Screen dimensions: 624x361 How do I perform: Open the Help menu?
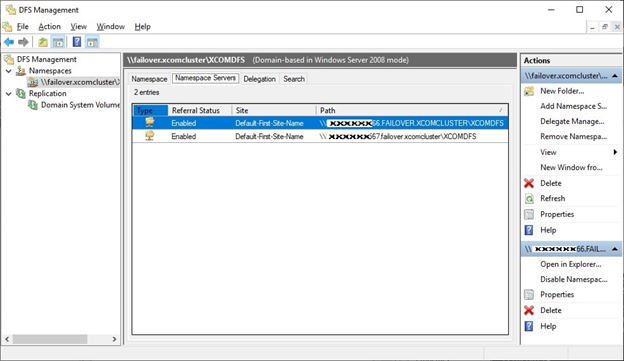[142, 27]
